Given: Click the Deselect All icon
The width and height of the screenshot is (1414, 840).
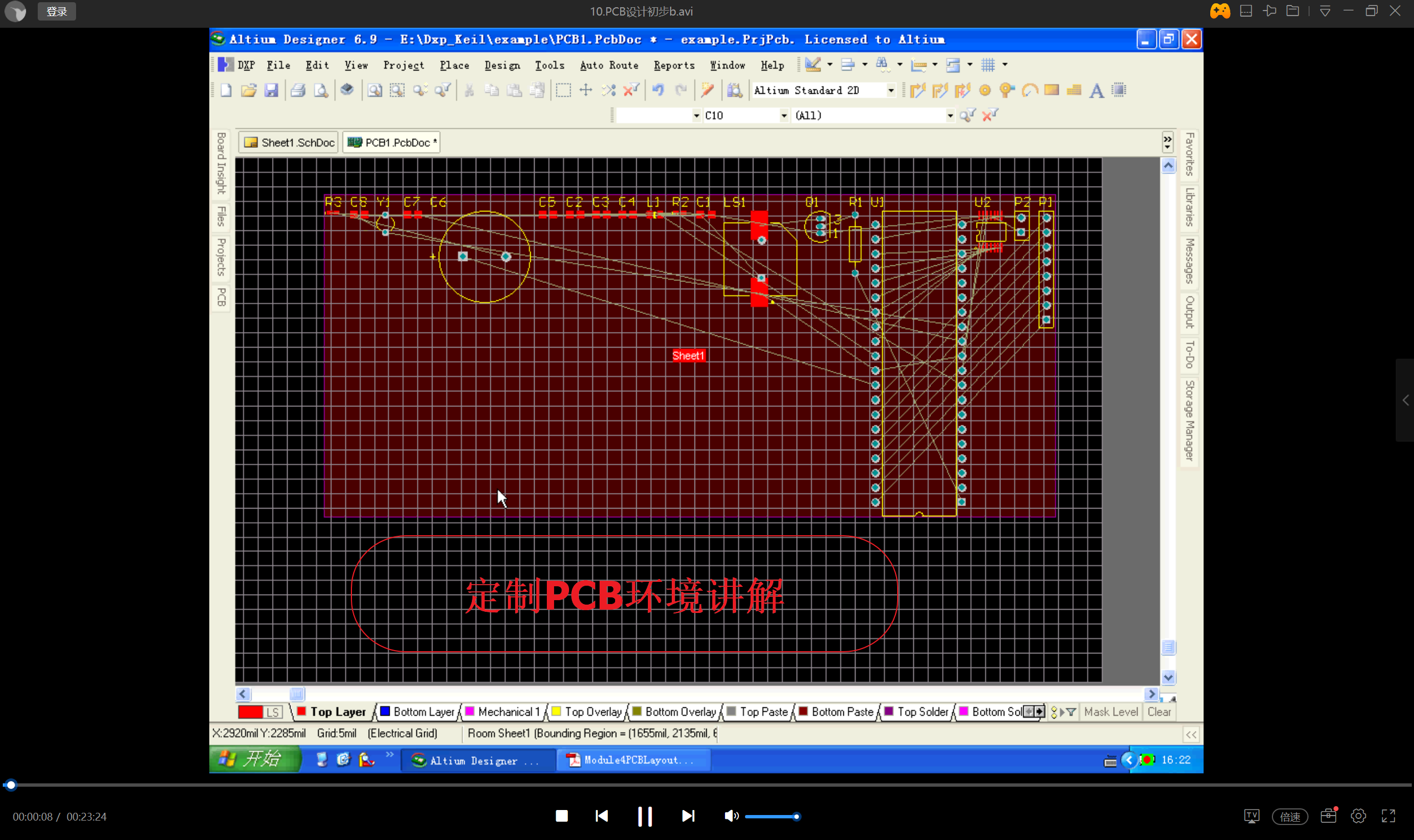Looking at the screenshot, I should [608, 90].
